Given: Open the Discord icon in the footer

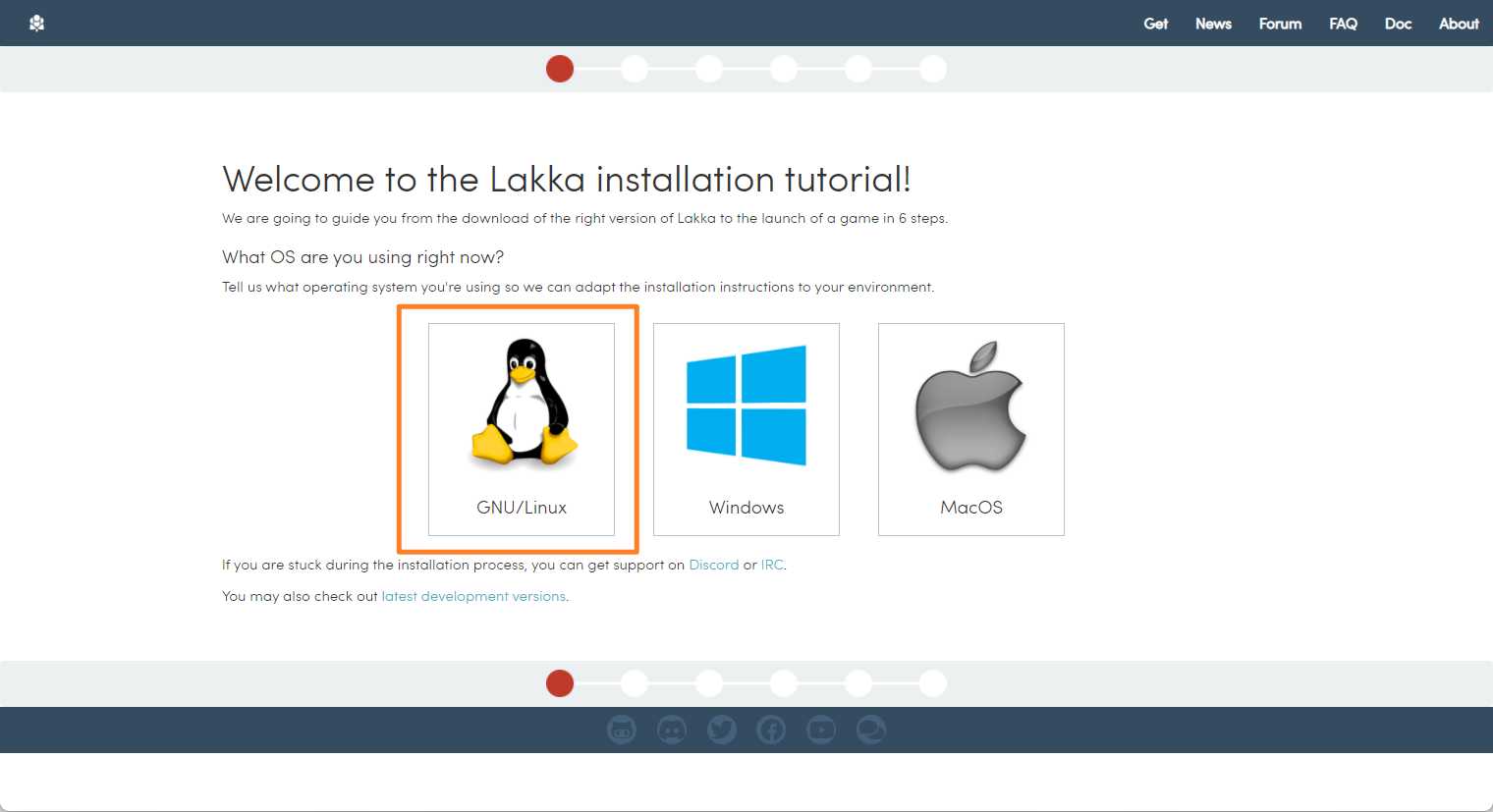Looking at the screenshot, I should pos(672,730).
